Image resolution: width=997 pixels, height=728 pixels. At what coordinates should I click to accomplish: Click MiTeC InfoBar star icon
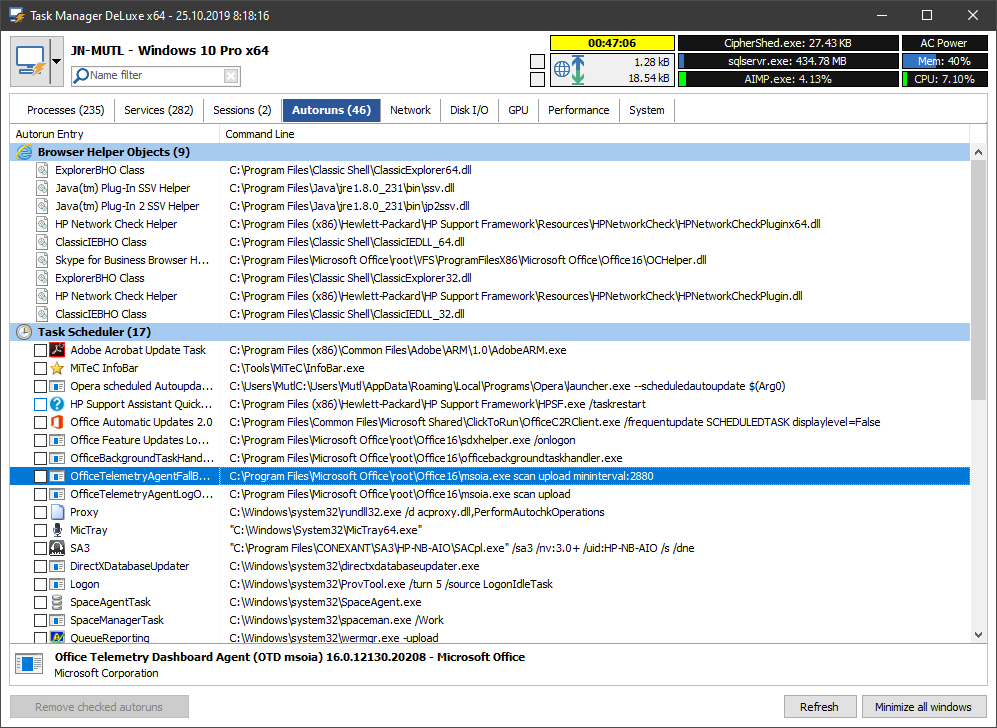coord(57,368)
